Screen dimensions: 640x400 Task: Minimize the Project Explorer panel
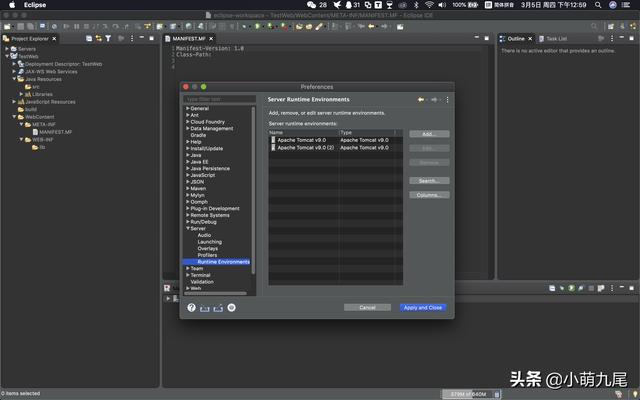(x=142, y=38)
